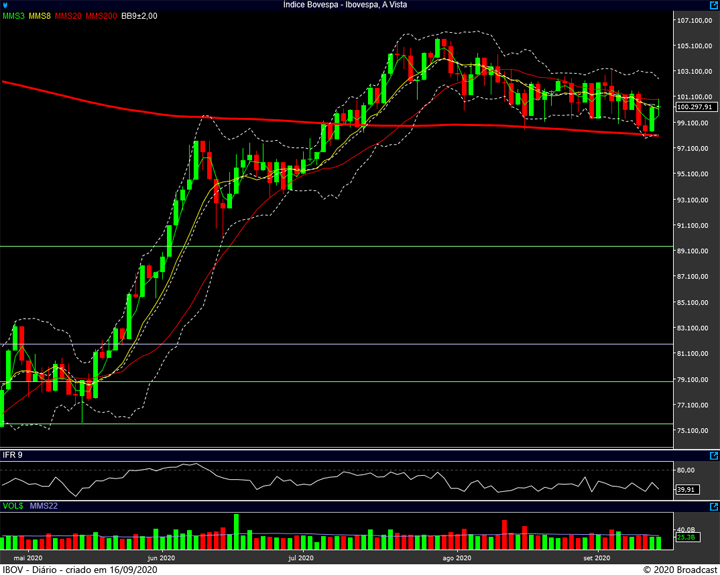720x575 pixels.
Task: Click the MMS200 indicator label
Action: (x=100, y=16)
